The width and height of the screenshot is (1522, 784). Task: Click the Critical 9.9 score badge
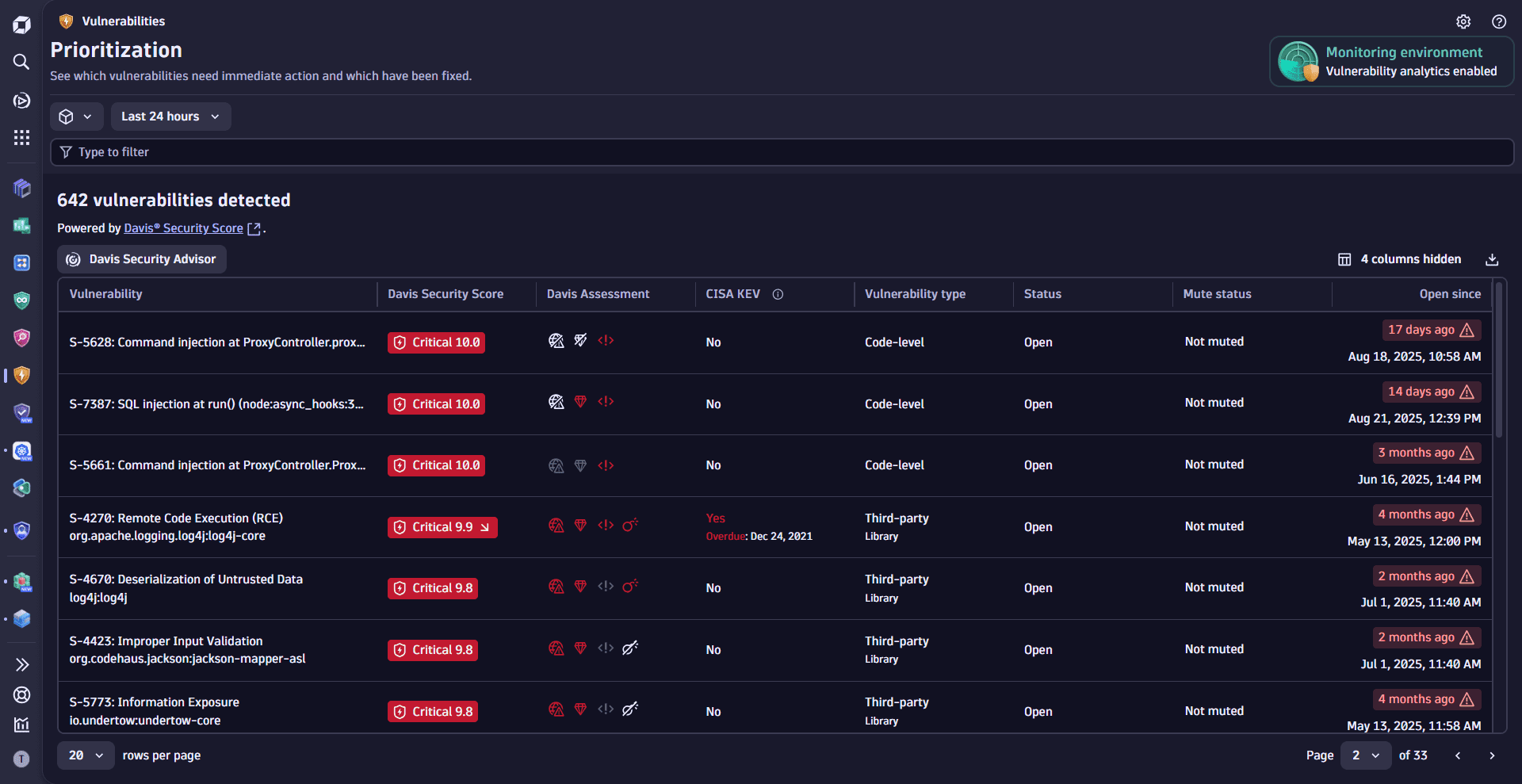pos(442,527)
